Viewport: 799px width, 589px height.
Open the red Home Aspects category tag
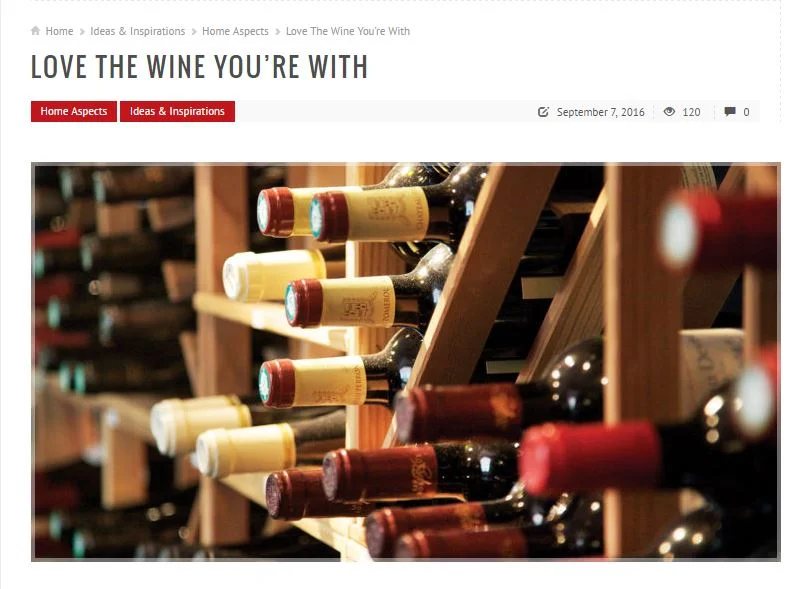[74, 111]
